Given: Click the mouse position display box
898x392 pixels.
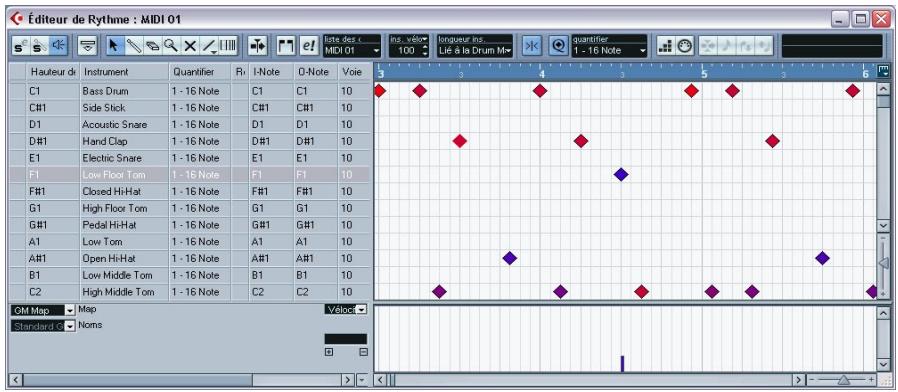Looking at the screenshot, I should [832, 46].
